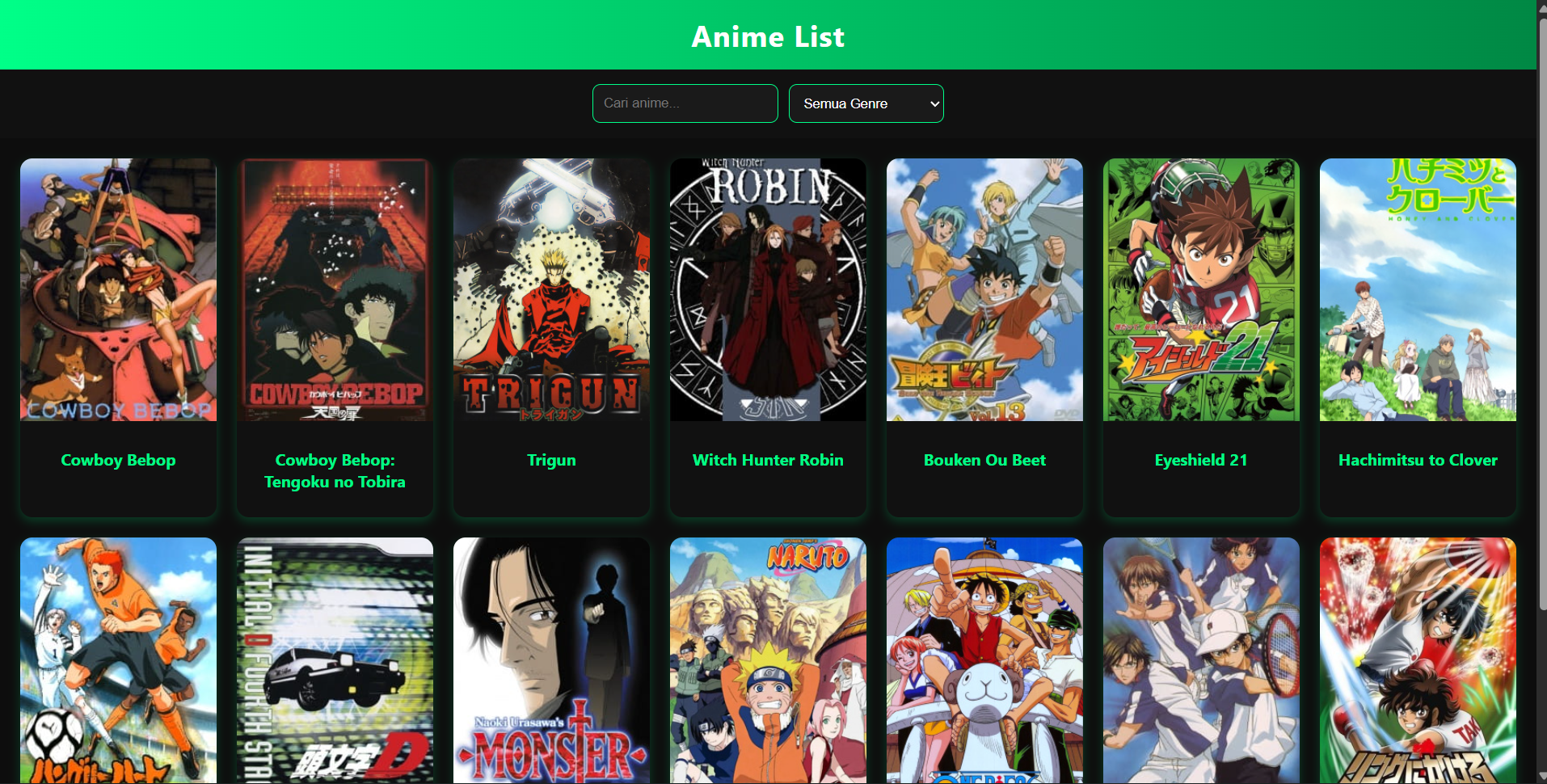
Task: Click the Eyeshield 21 title label
Action: coord(1201,460)
